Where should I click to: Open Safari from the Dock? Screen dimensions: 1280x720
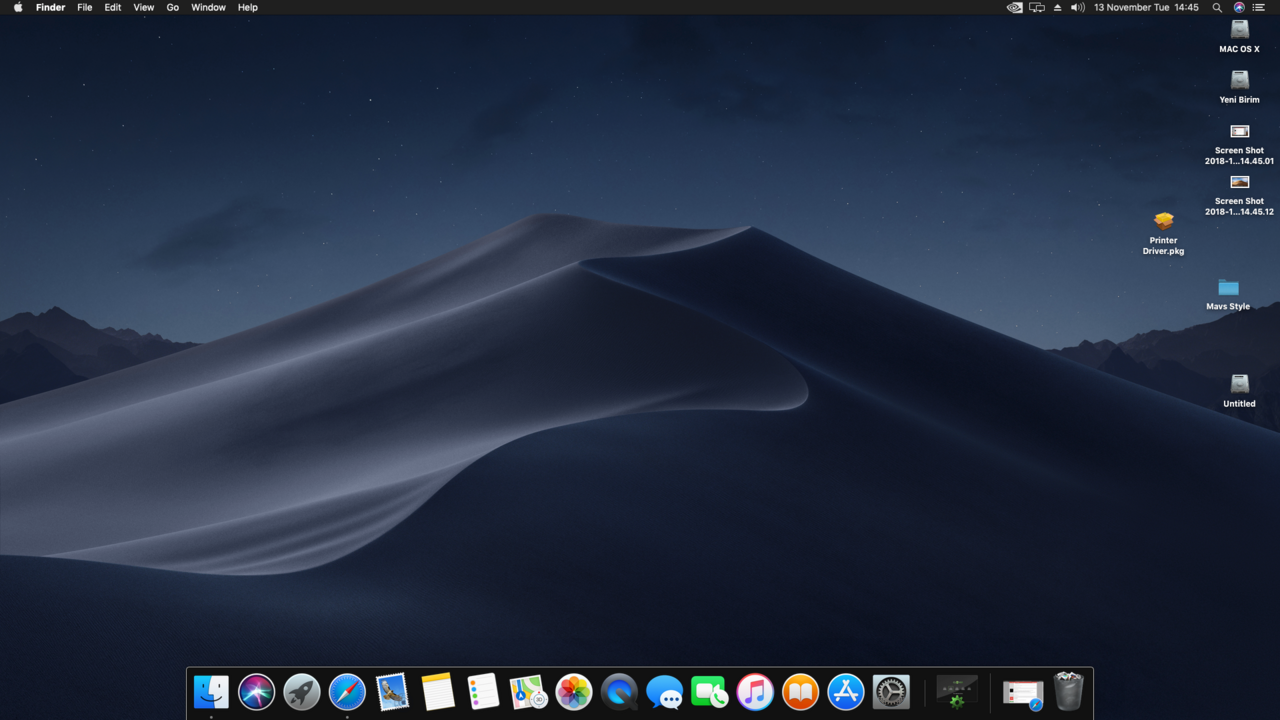pos(347,692)
